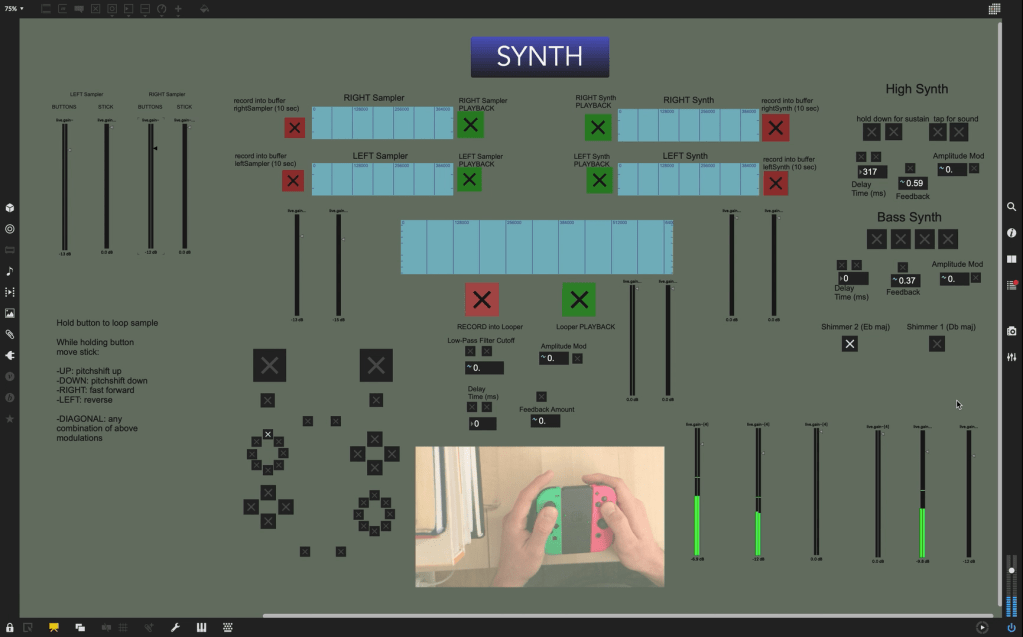1023x637 pixels.
Task: Open the 75% zoom dropdown
Action: 14,8
